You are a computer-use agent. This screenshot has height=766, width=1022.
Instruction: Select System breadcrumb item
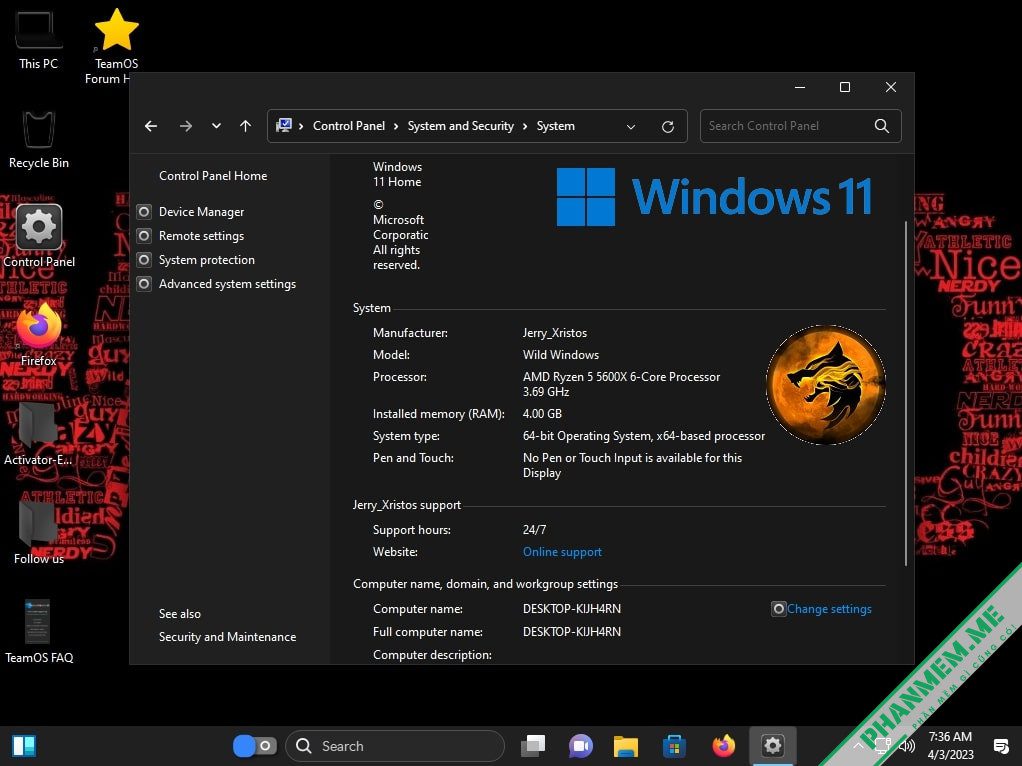point(555,126)
